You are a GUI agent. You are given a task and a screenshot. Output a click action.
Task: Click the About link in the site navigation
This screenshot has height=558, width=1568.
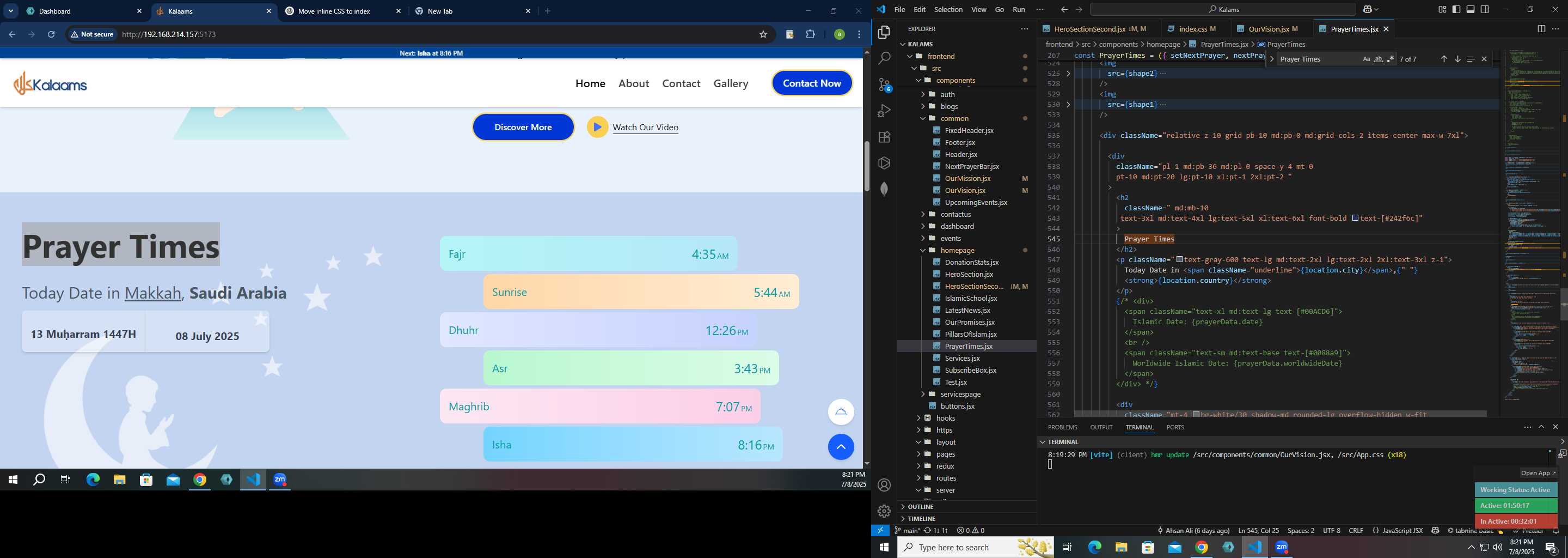(x=634, y=83)
